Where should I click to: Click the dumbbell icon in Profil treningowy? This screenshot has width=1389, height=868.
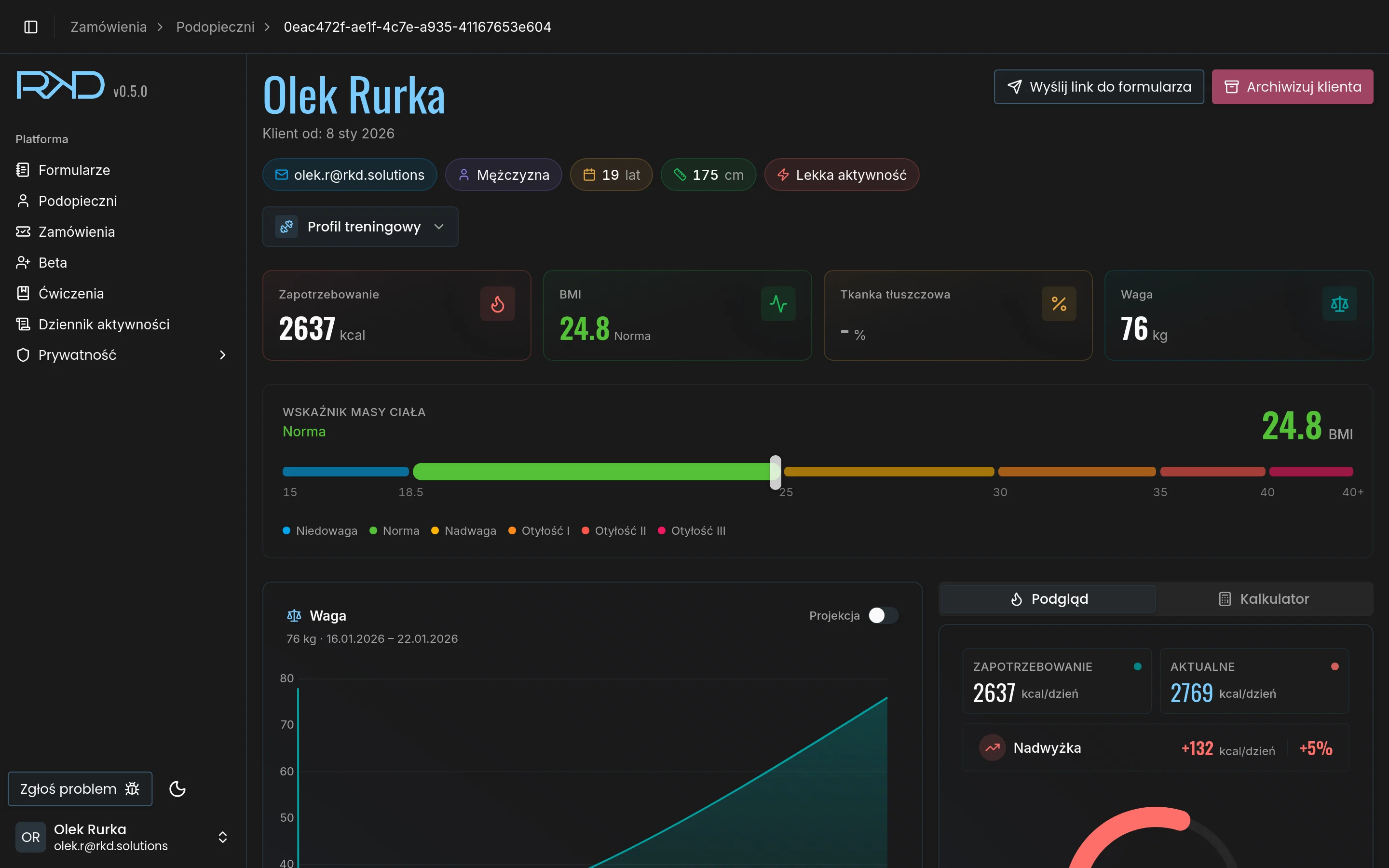[x=286, y=227]
